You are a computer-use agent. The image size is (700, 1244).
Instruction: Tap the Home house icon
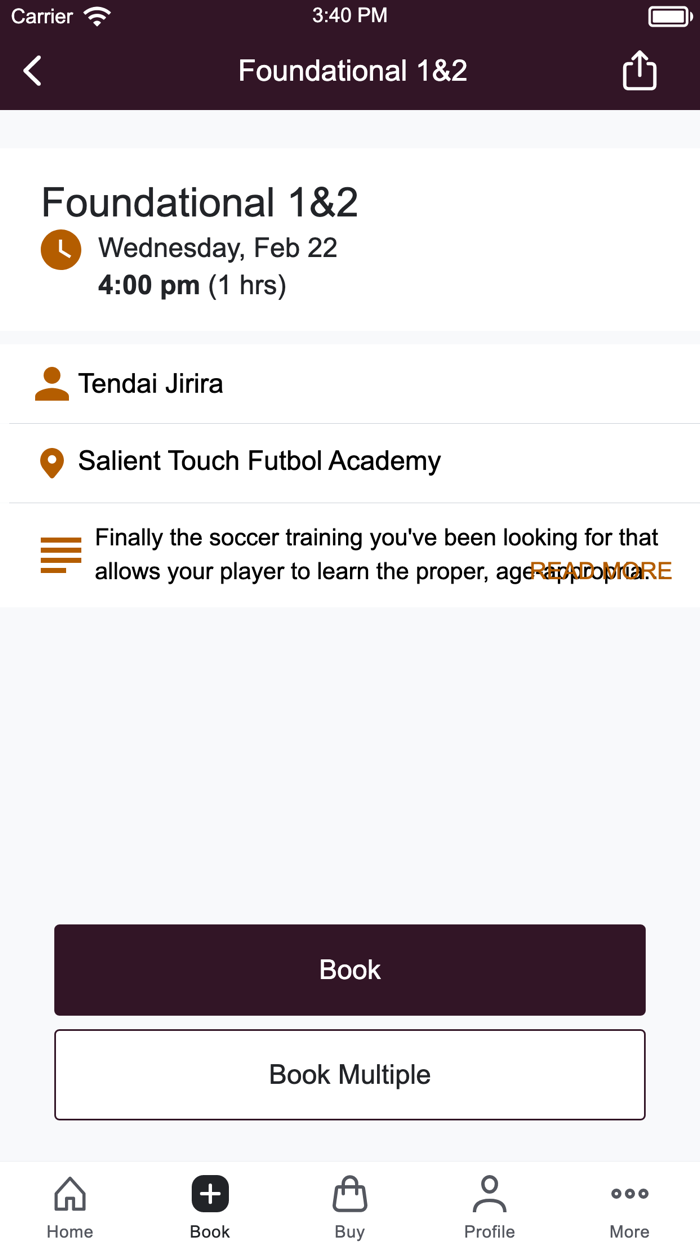click(x=69, y=1193)
